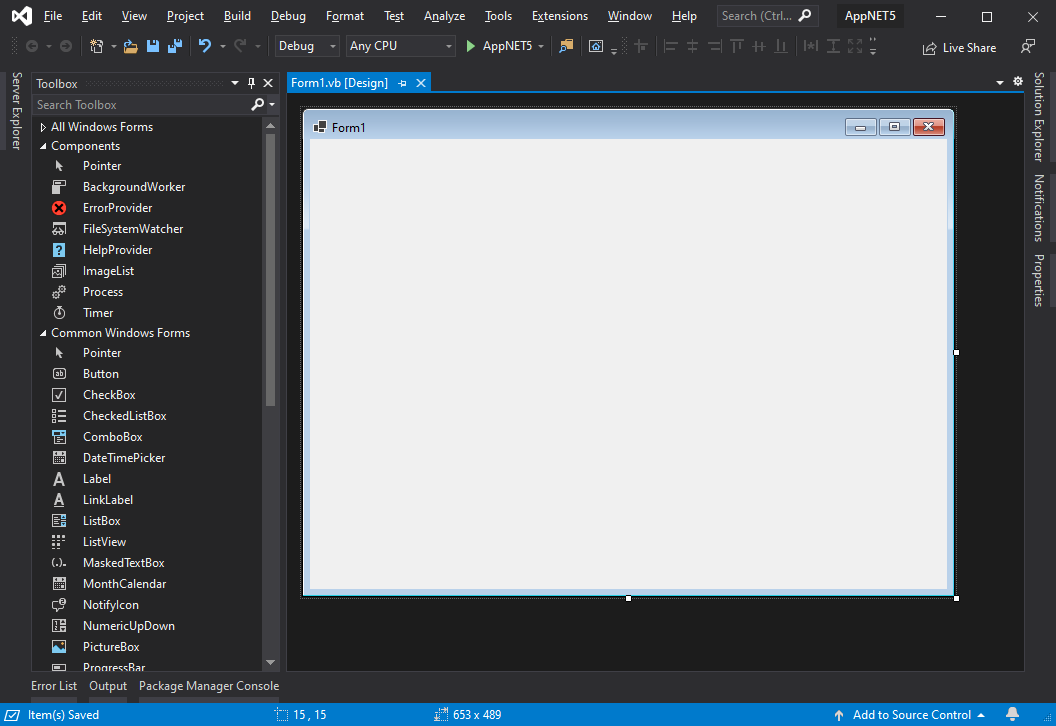Toggle the pin on Form1.vb [Design] tab
Image resolution: width=1056 pixels, height=726 pixels.
click(403, 83)
